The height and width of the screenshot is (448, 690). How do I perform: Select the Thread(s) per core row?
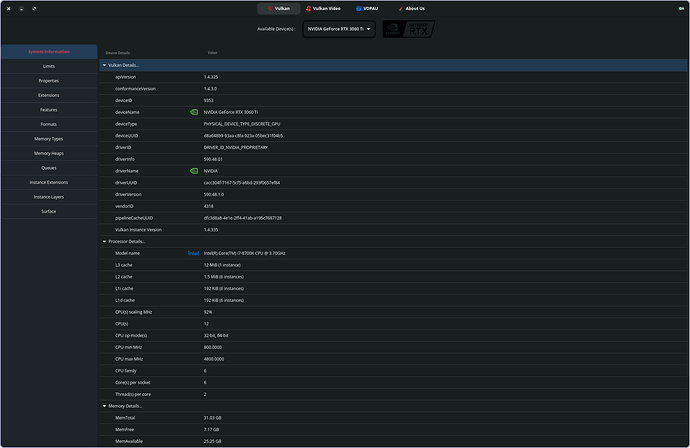point(393,394)
